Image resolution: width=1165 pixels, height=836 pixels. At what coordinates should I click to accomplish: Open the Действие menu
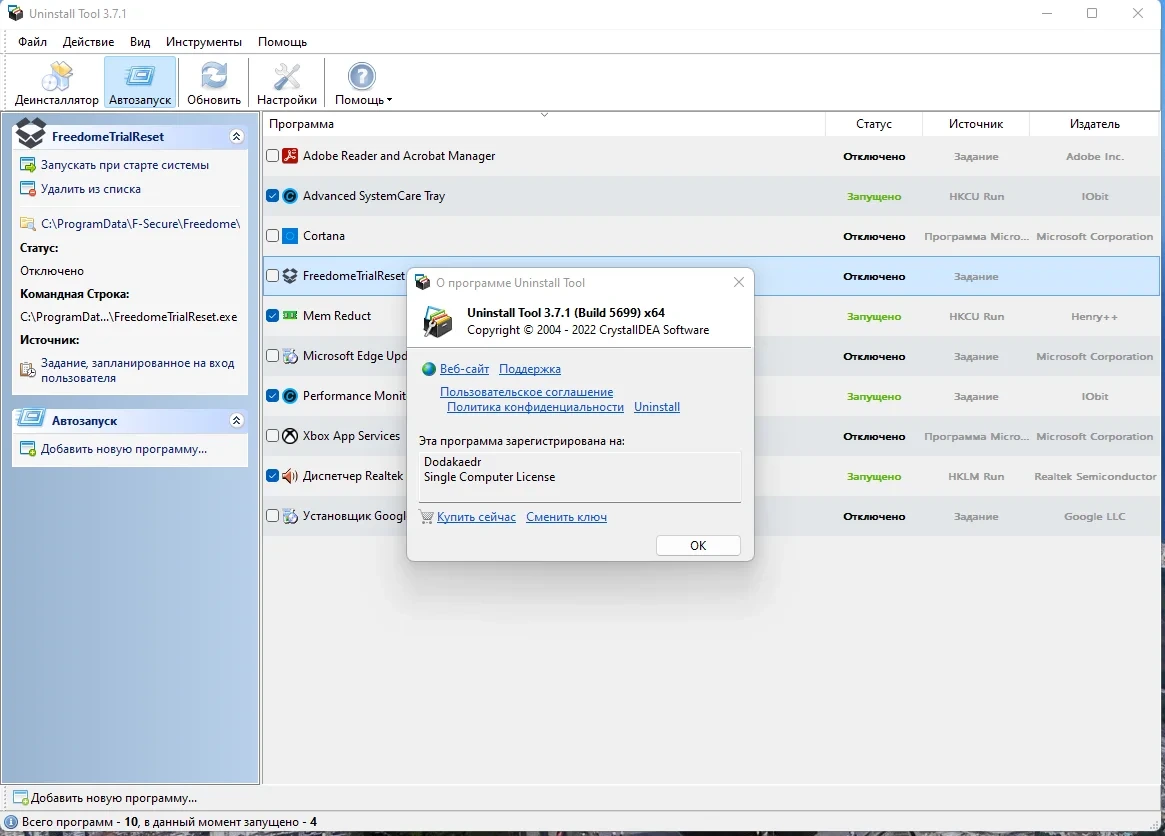pyautogui.click(x=88, y=42)
